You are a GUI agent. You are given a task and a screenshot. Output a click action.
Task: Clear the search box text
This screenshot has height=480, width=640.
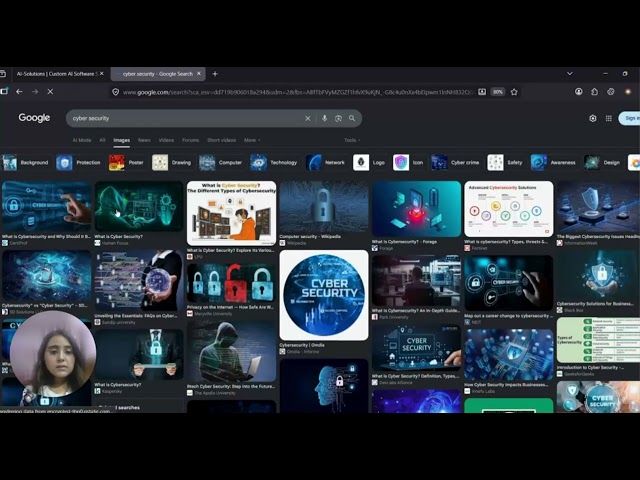click(308, 118)
